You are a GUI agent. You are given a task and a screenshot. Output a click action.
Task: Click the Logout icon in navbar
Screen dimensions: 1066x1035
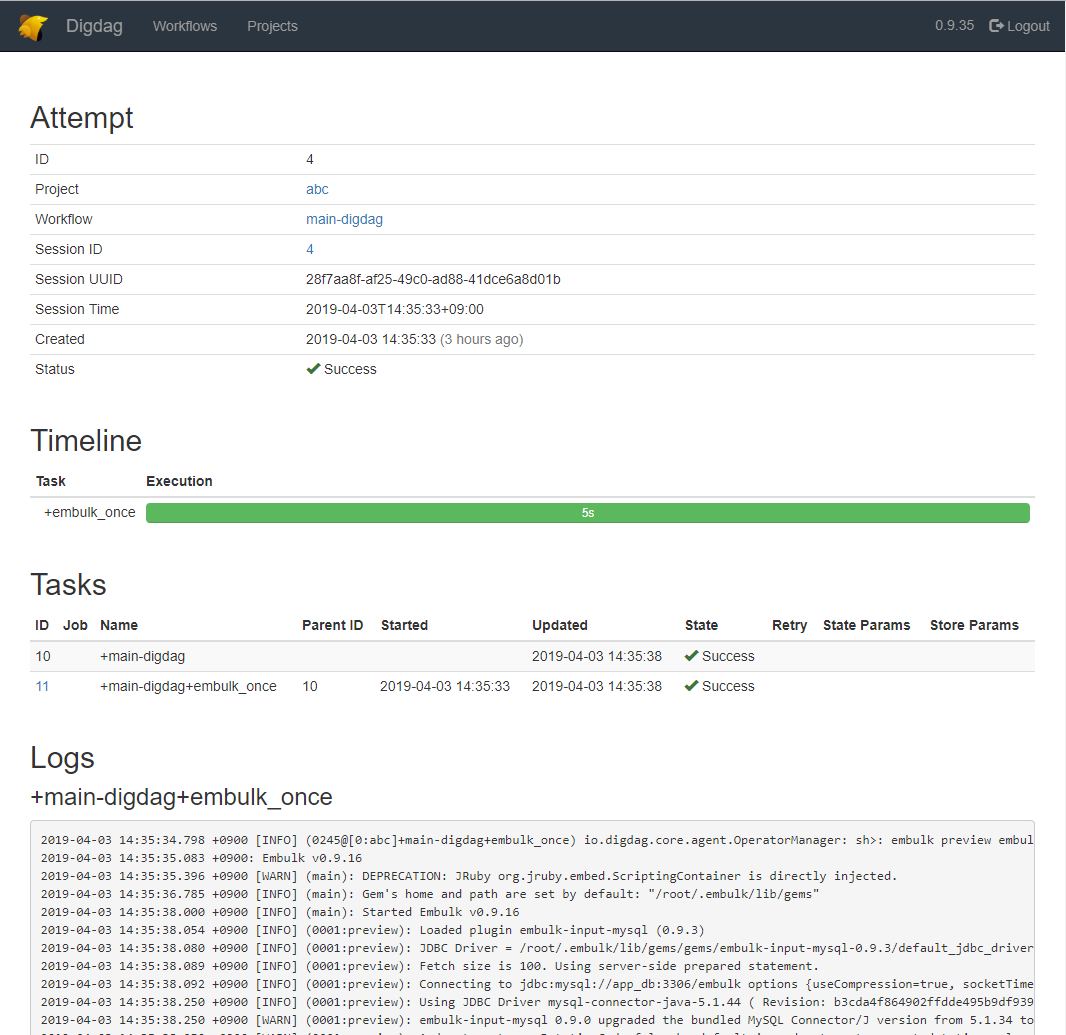(x=996, y=26)
